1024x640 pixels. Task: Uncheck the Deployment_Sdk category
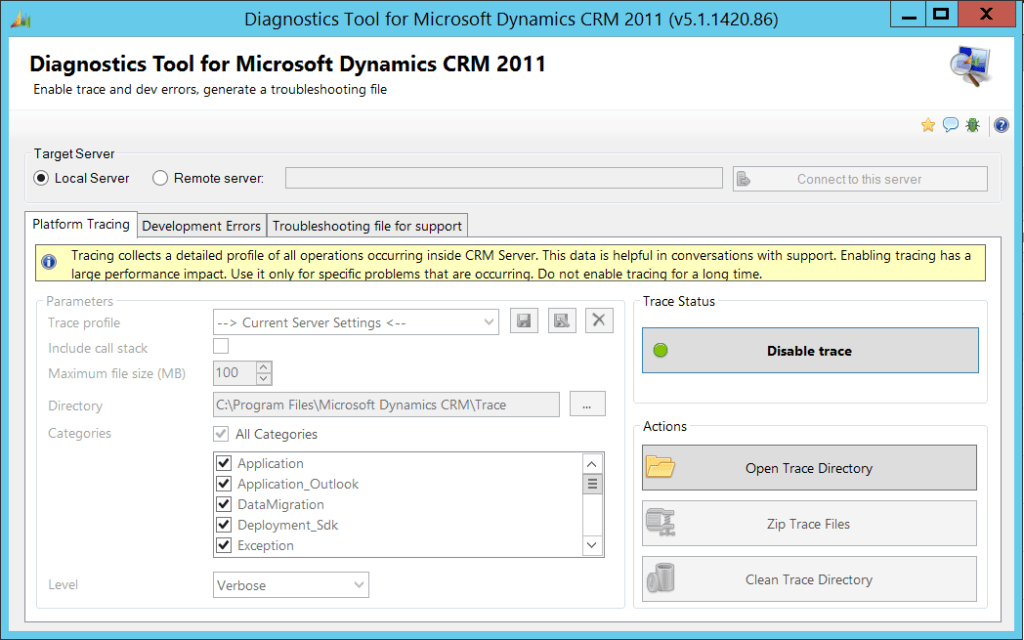pos(224,524)
